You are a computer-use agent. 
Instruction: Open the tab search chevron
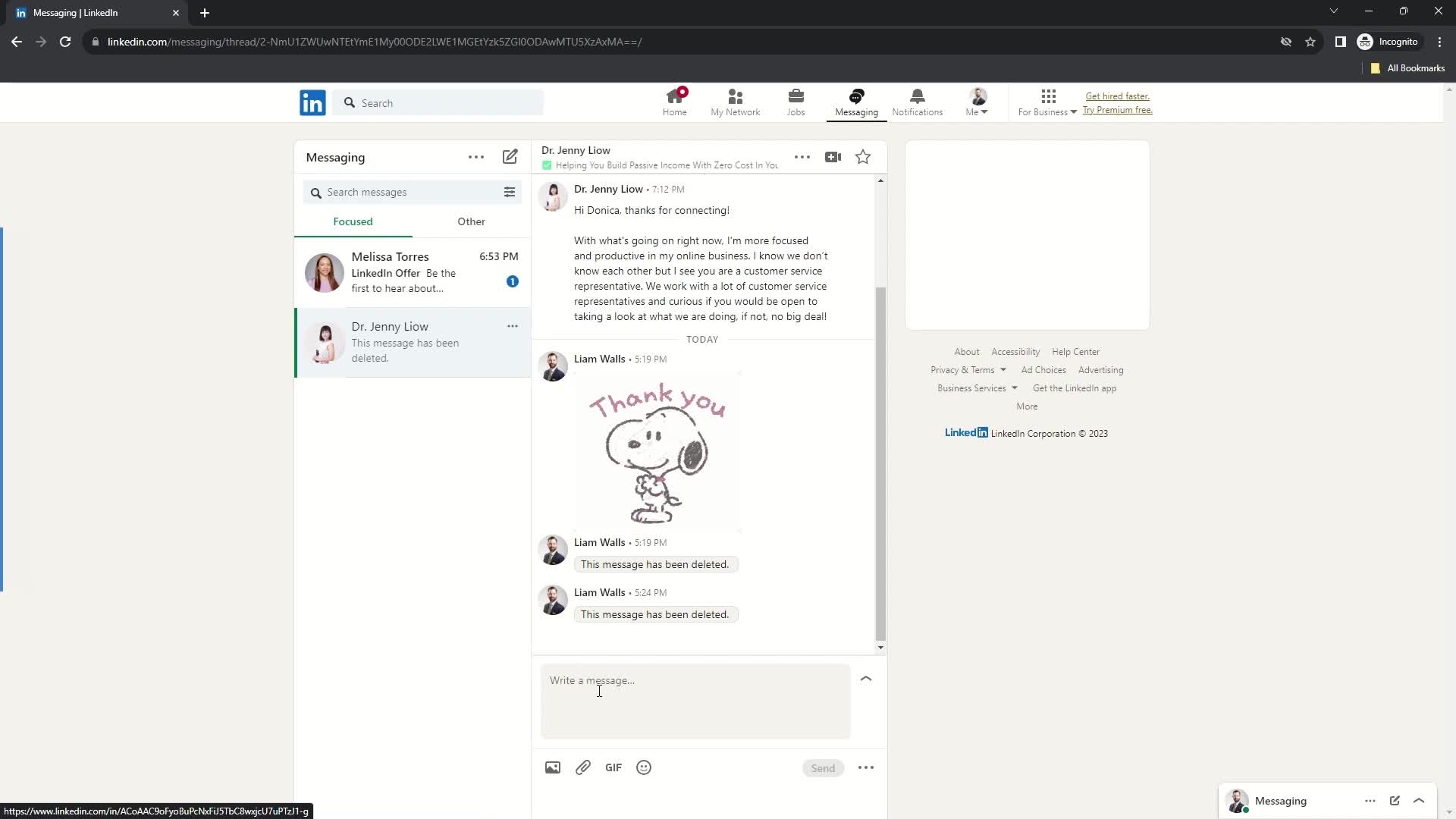1333,11
